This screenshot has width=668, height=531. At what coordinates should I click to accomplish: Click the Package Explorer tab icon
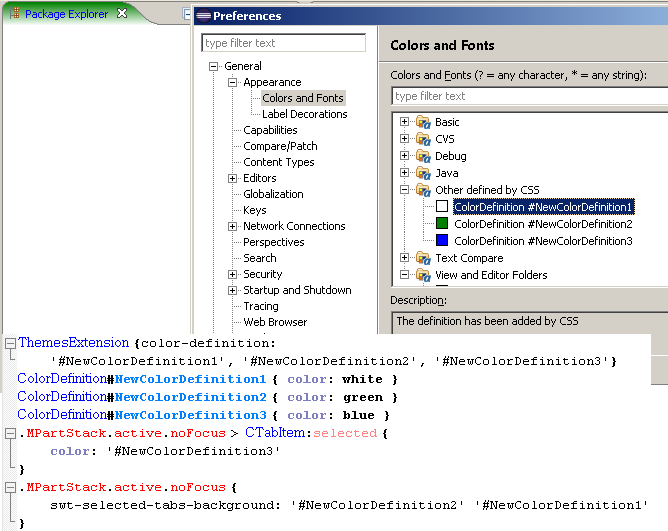[x=15, y=13]
